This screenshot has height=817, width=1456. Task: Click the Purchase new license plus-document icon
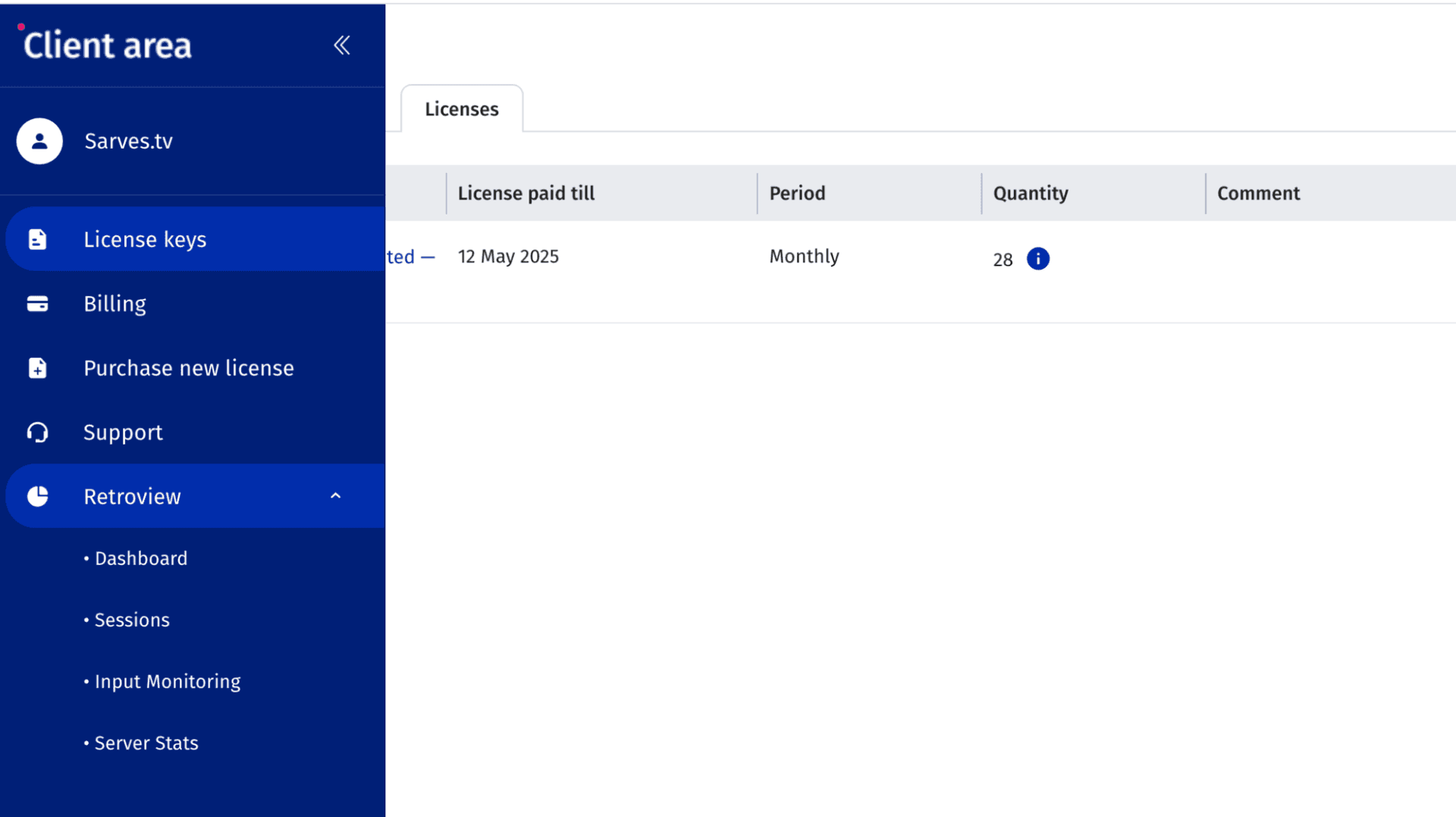click(x=37, y=369)
